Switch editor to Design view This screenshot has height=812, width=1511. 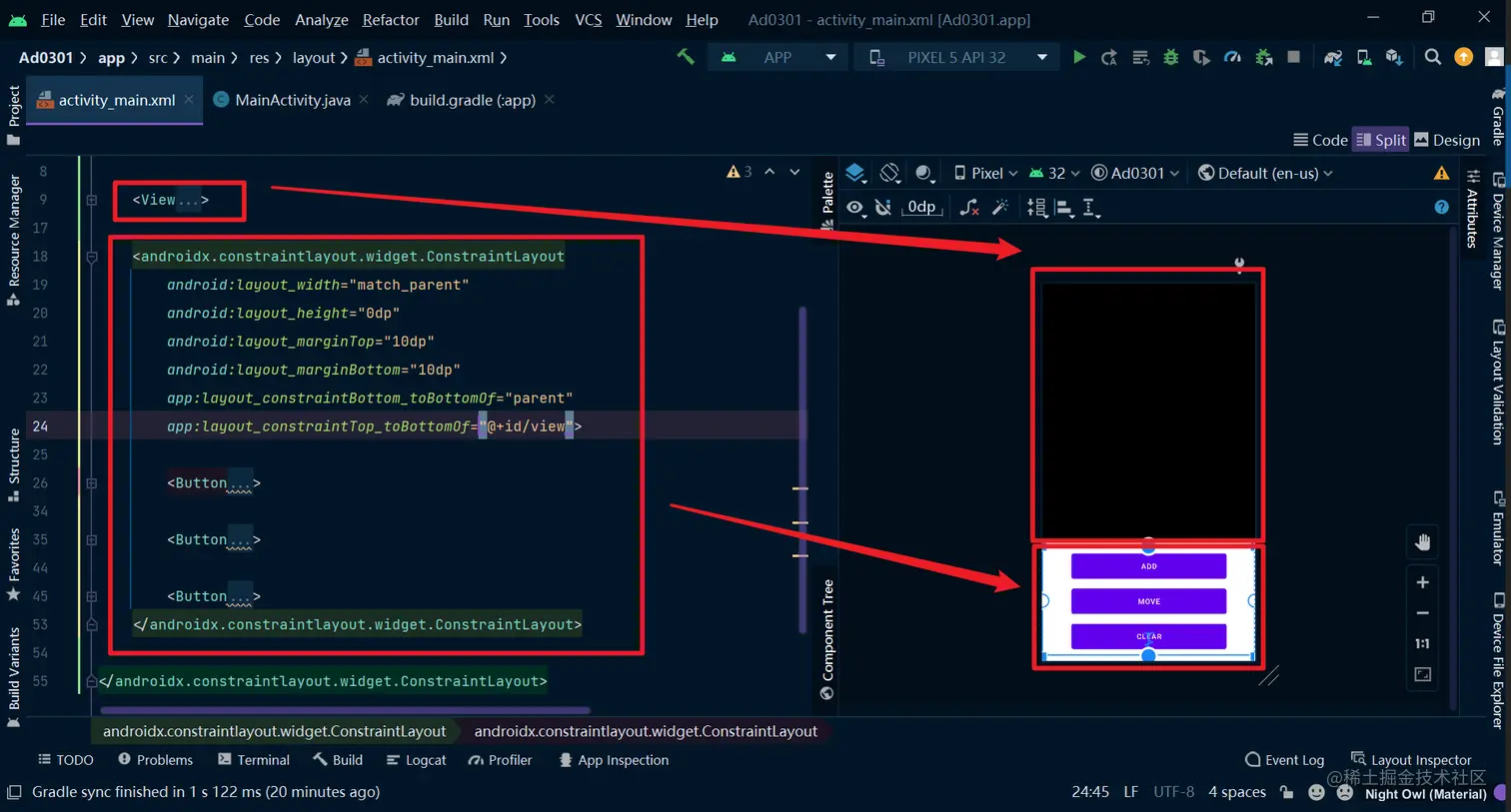point(1447,140)
